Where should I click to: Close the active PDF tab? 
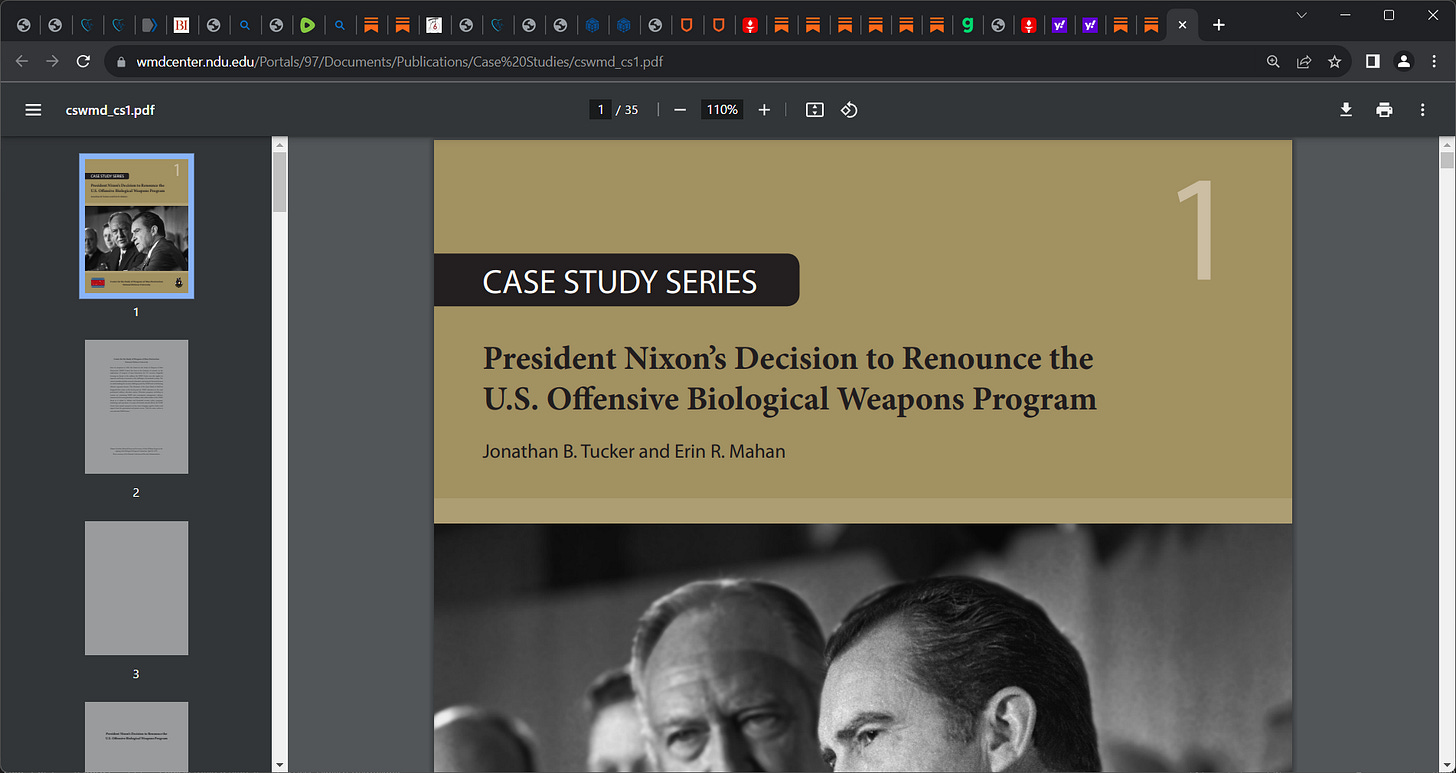click(1182, 25)
